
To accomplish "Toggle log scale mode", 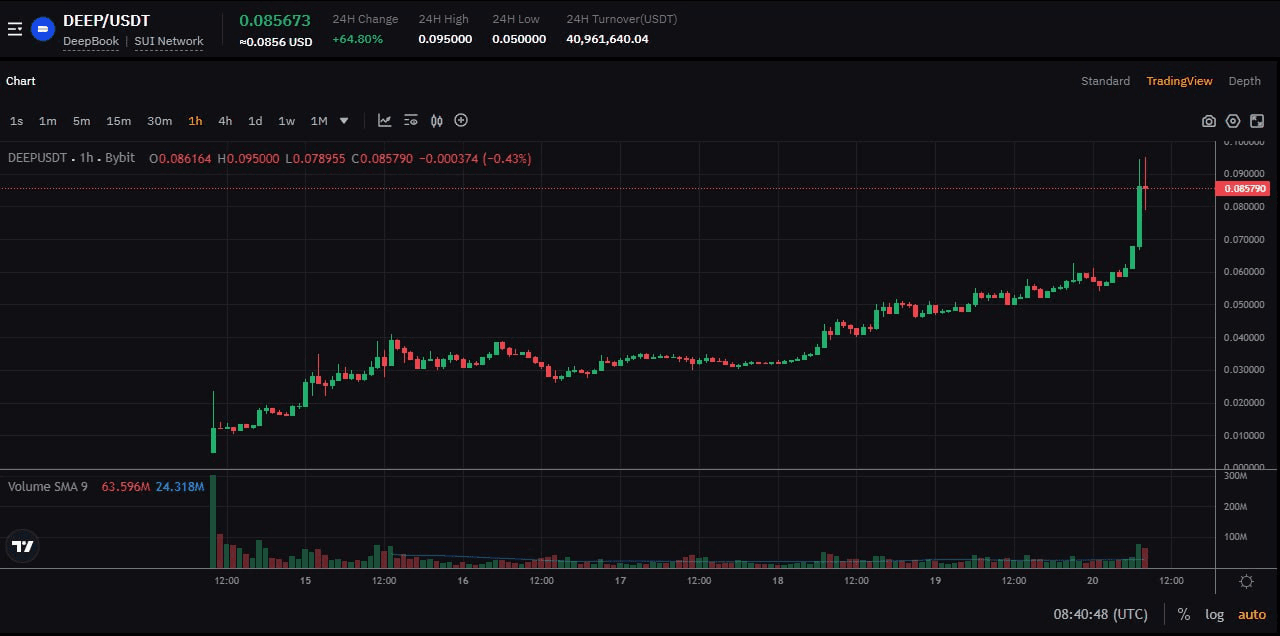I will tap(1214, 614).
